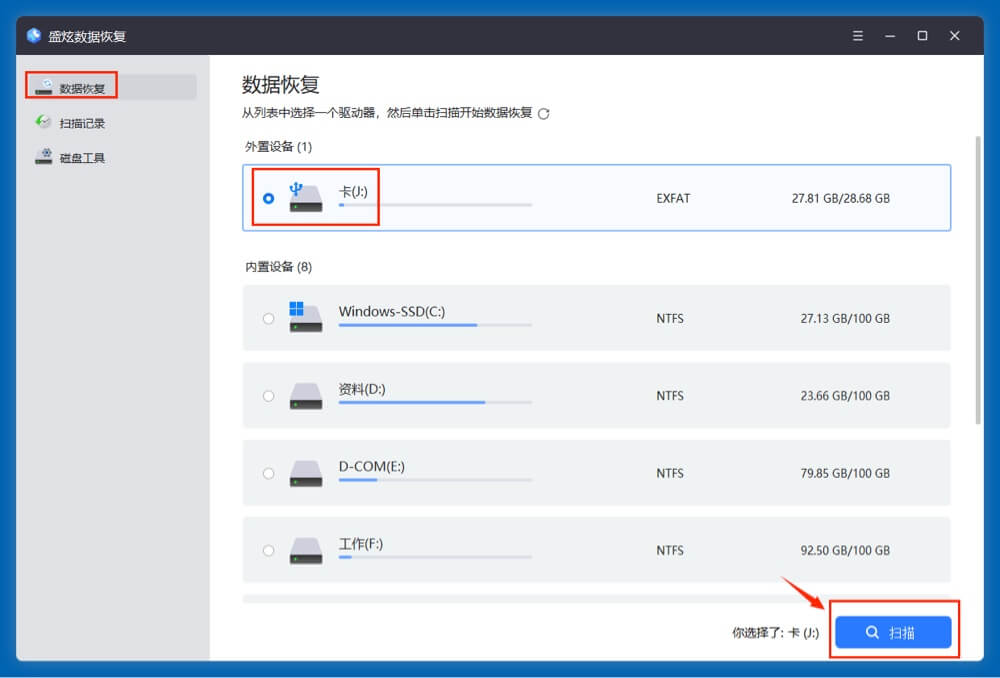Click the refresh icon beside the instructions
Image resolution: width=1000 pixels, height=678 pixels.
[544, 114]
